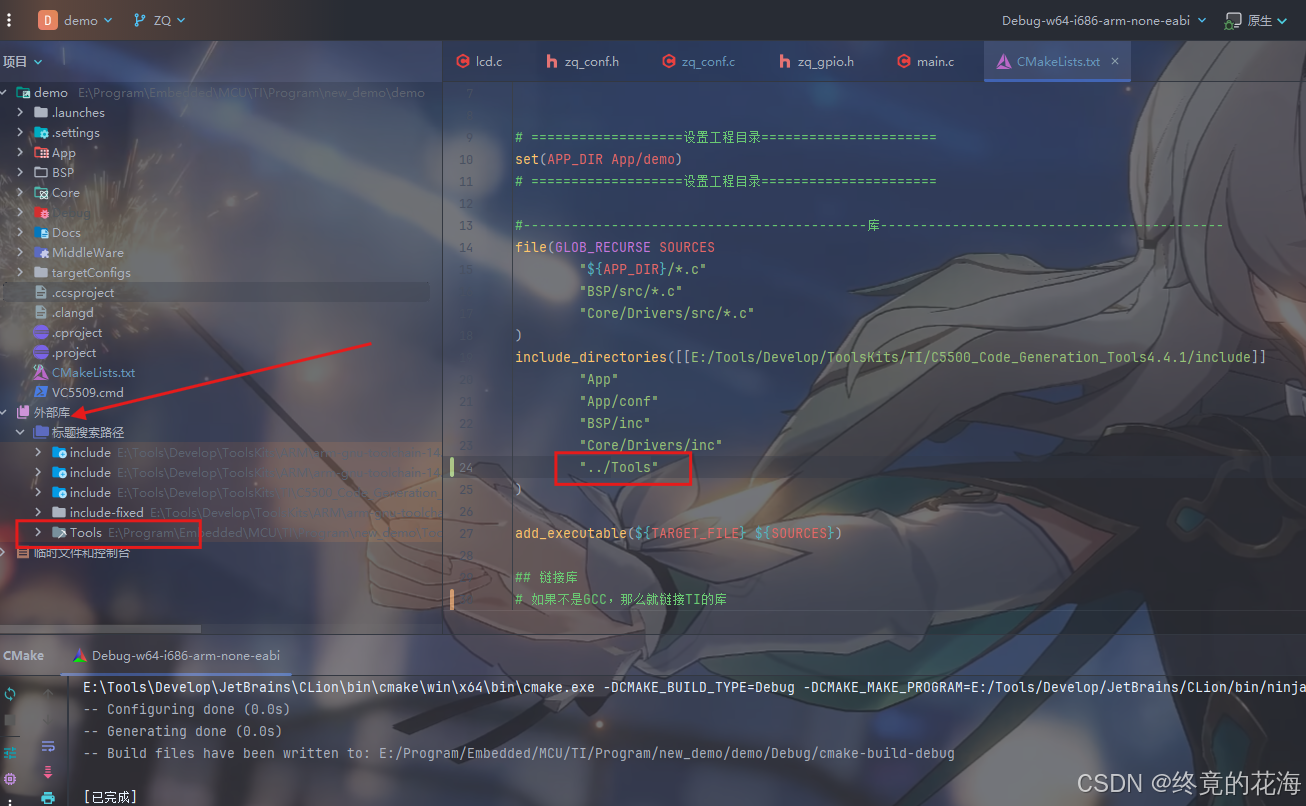Go to next output with down arrow
The width and height of the screenshot is (1306, 806).
click(47, 720)
